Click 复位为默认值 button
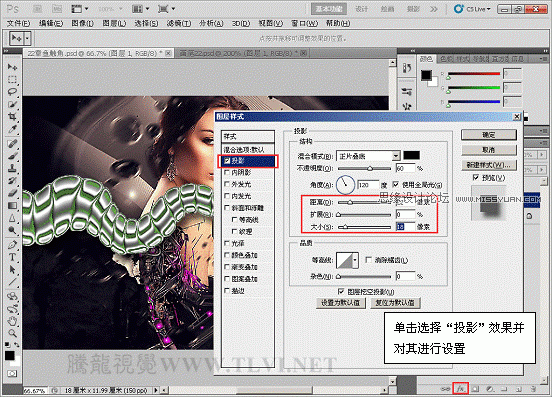The image size is (552, 397). pyautogui.click(x=395, y=303)
